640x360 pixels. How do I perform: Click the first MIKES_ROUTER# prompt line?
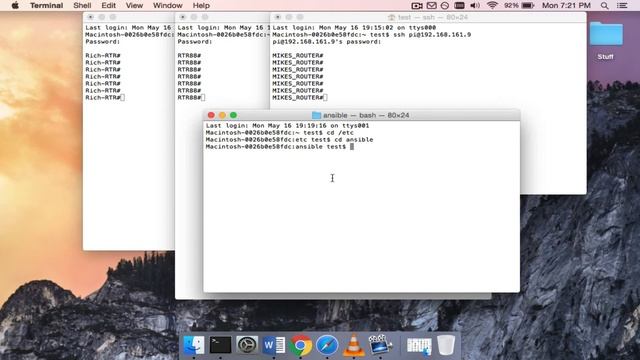[298, 56]
